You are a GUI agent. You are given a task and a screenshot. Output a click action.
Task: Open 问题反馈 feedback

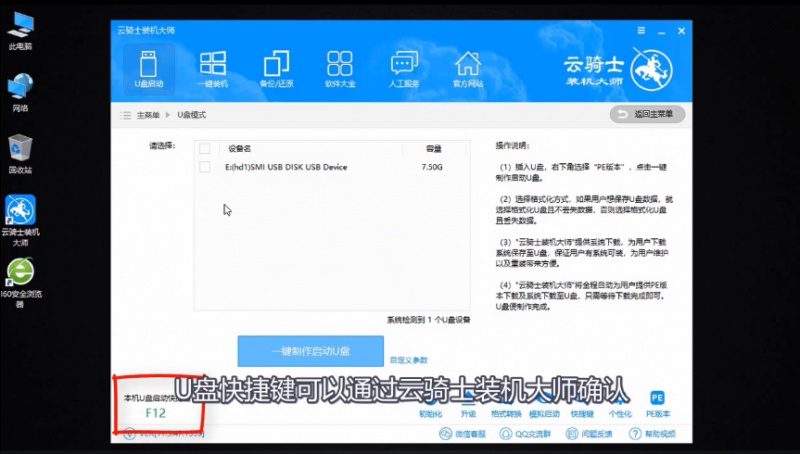point(589,434)
